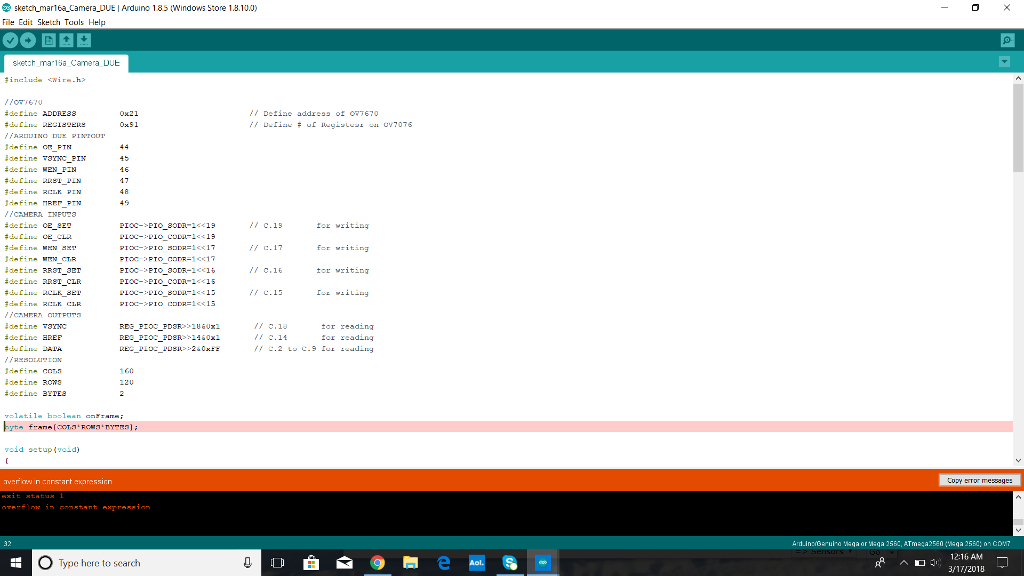Open the Sketch menu

[47, 22]
